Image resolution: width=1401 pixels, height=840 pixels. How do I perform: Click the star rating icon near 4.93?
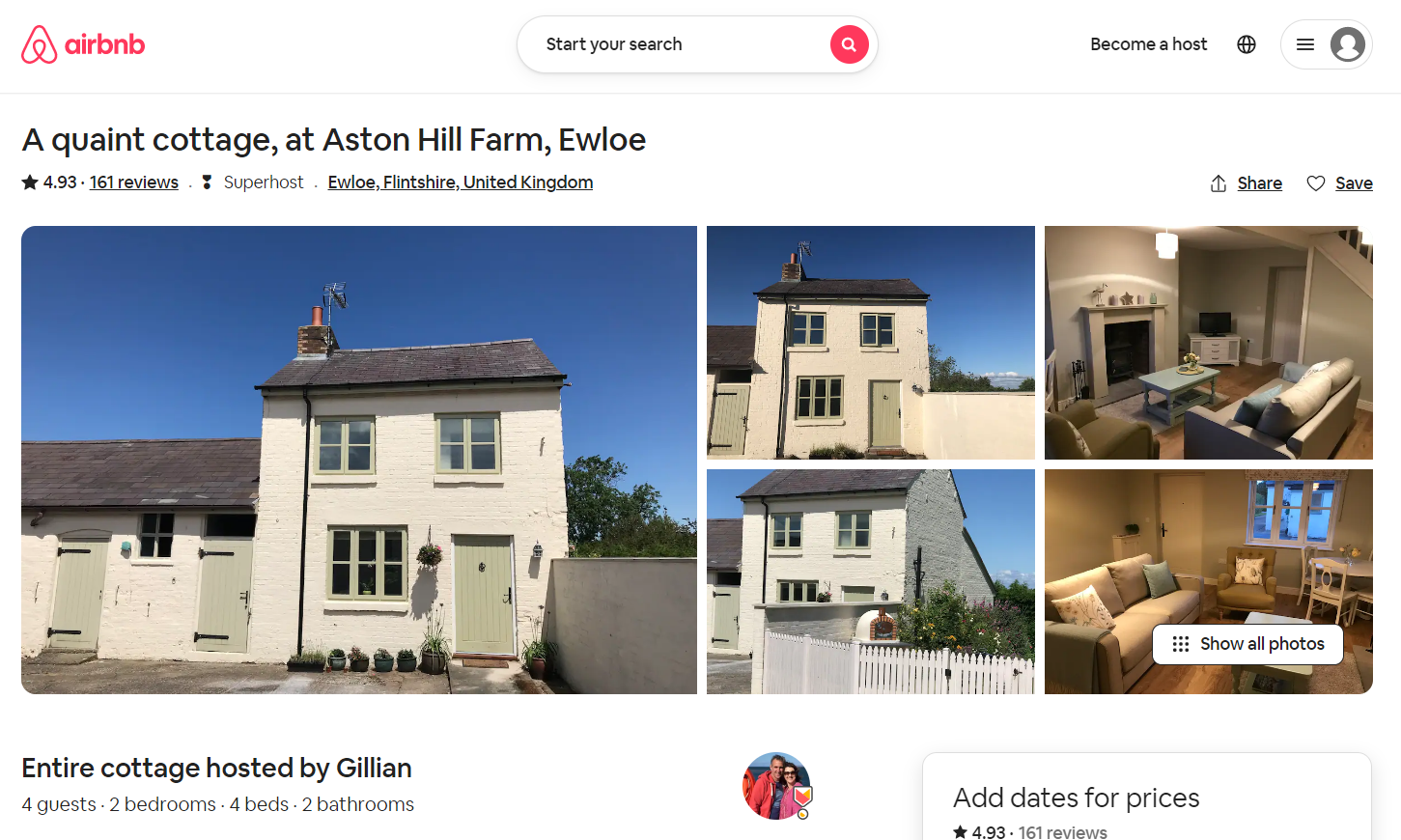pyautogui.click(x=30, y=182)
